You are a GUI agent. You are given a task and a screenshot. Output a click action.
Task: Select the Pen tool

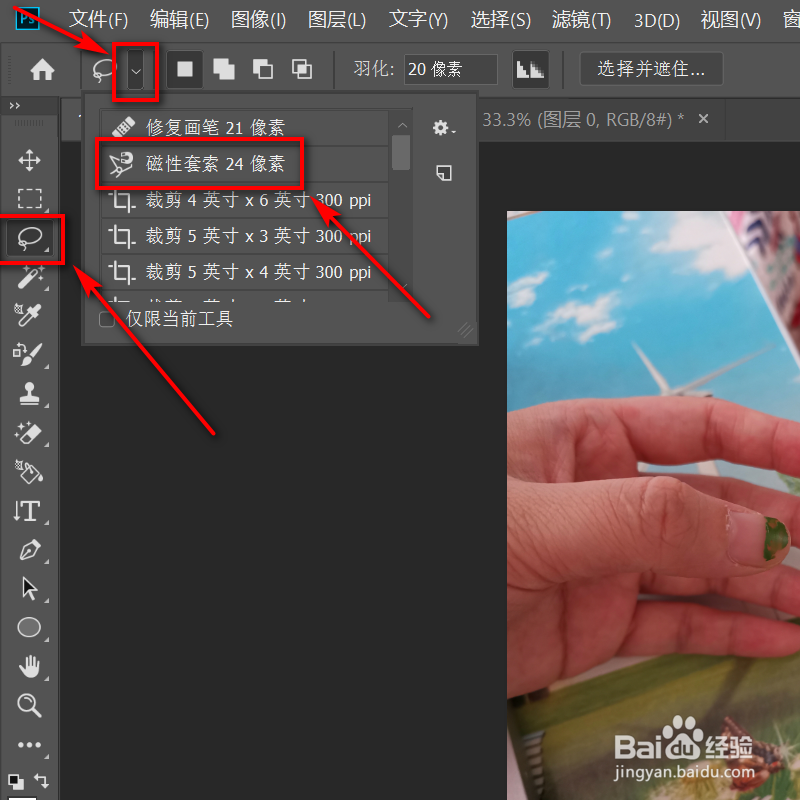30,550
